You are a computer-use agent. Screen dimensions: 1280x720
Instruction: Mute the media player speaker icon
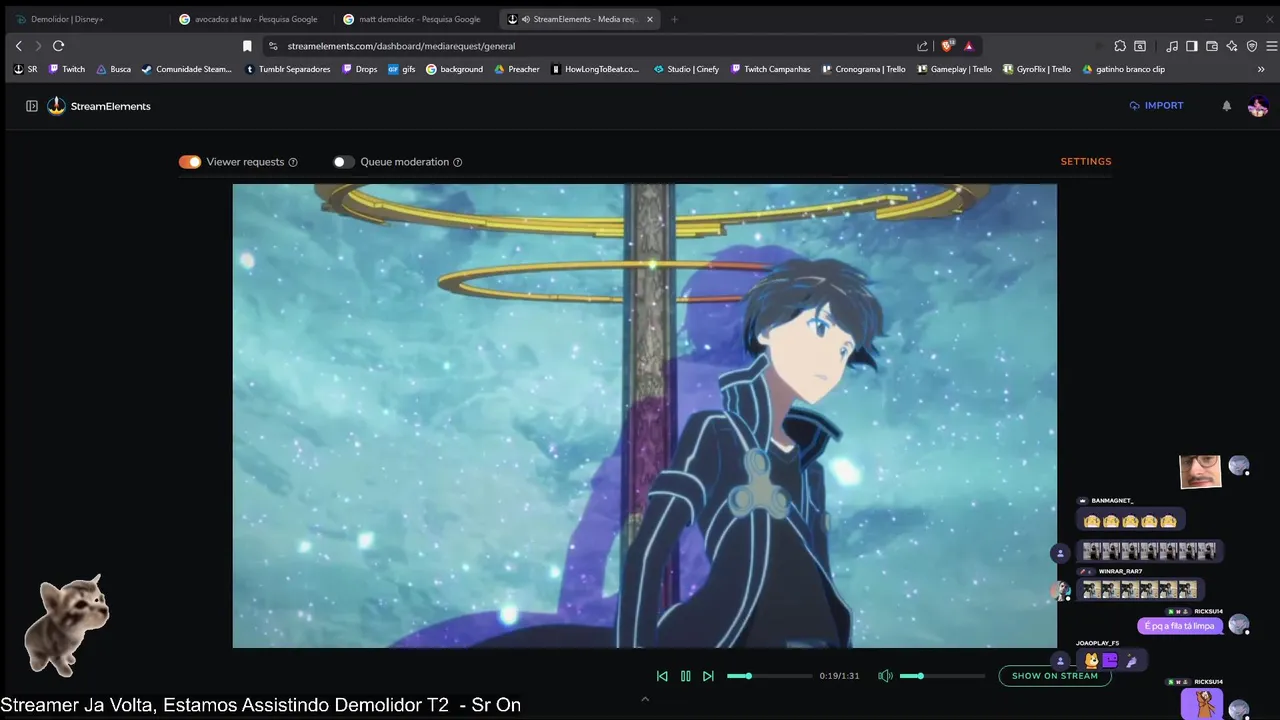[885, 676]
